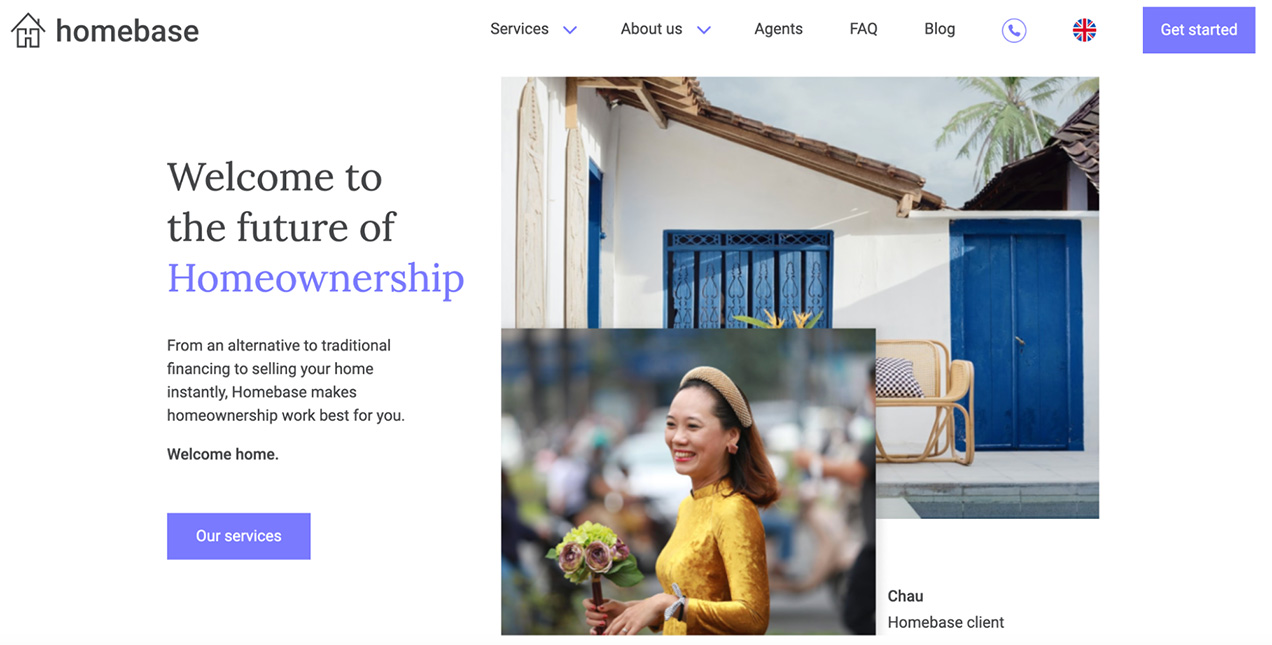
Task: Click the homebase house logo icon
Action: [x=28, y=30]
